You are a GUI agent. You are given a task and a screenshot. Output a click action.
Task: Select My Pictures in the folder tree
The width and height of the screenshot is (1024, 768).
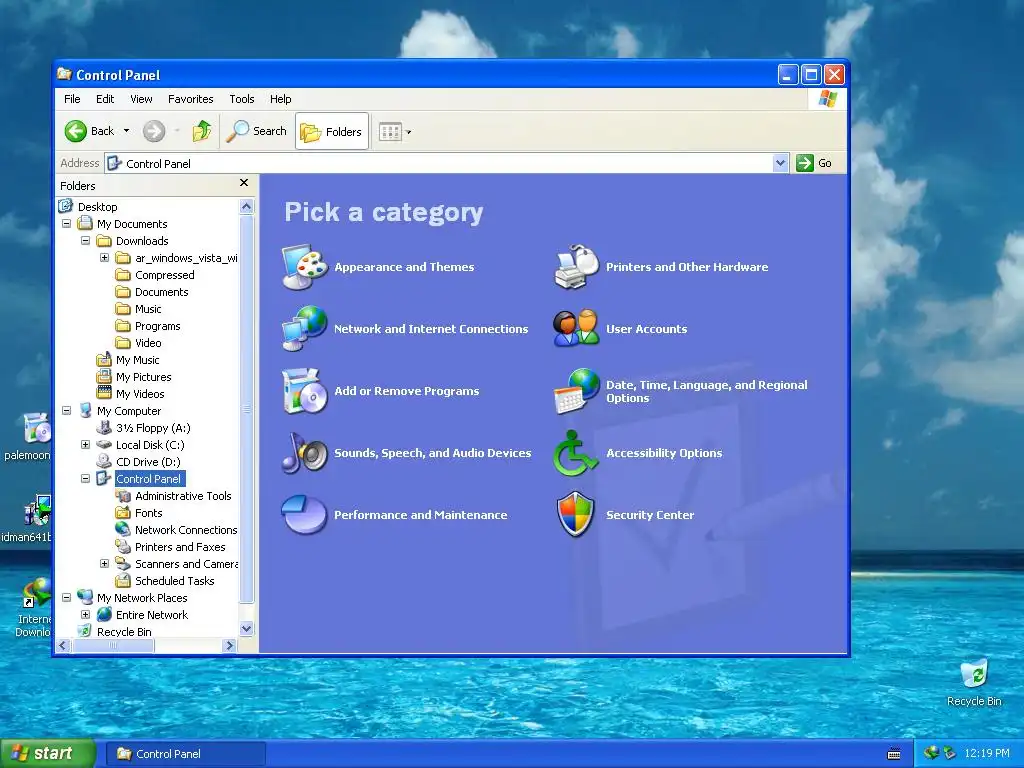point(144,377)
